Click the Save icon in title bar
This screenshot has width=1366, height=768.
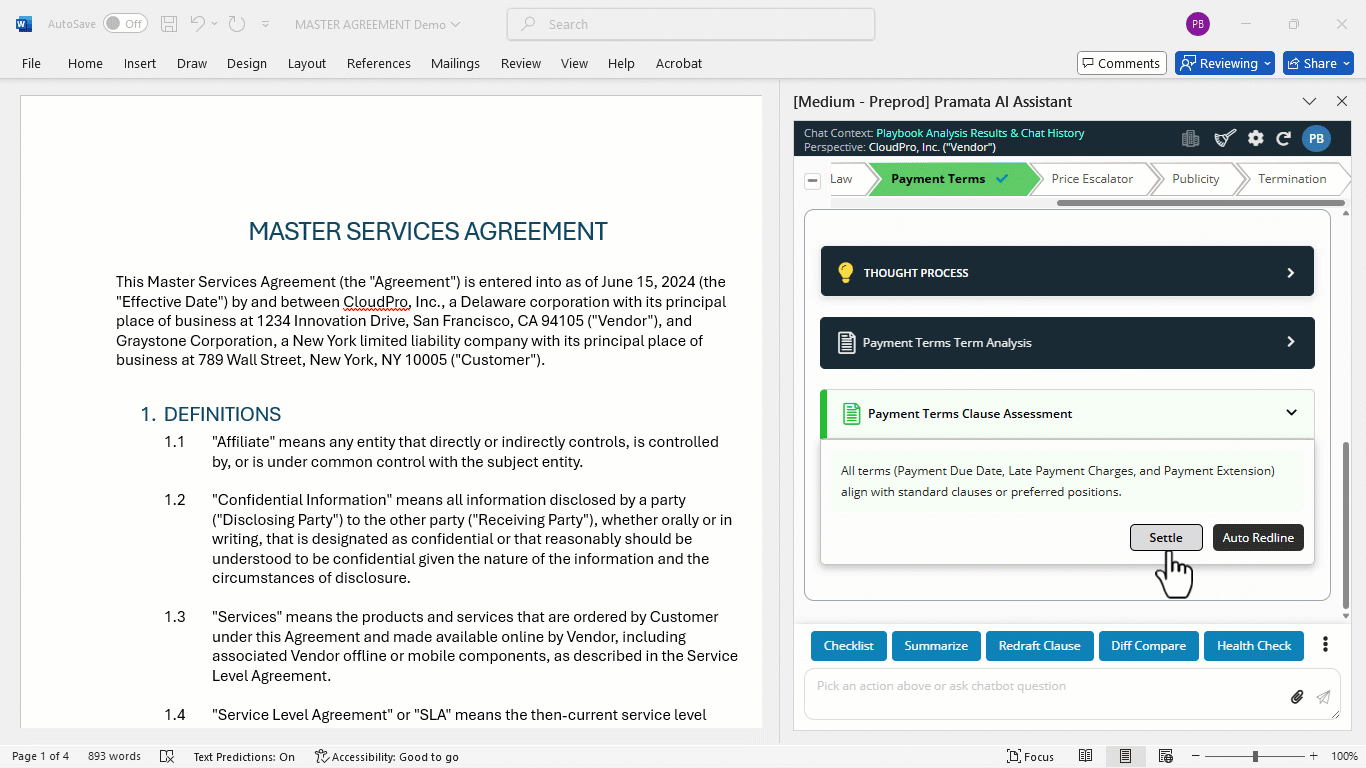(169, 24)
